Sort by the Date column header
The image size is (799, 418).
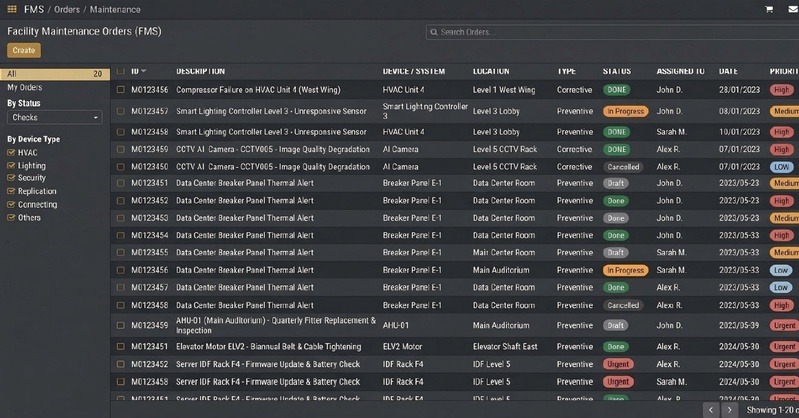728,71
